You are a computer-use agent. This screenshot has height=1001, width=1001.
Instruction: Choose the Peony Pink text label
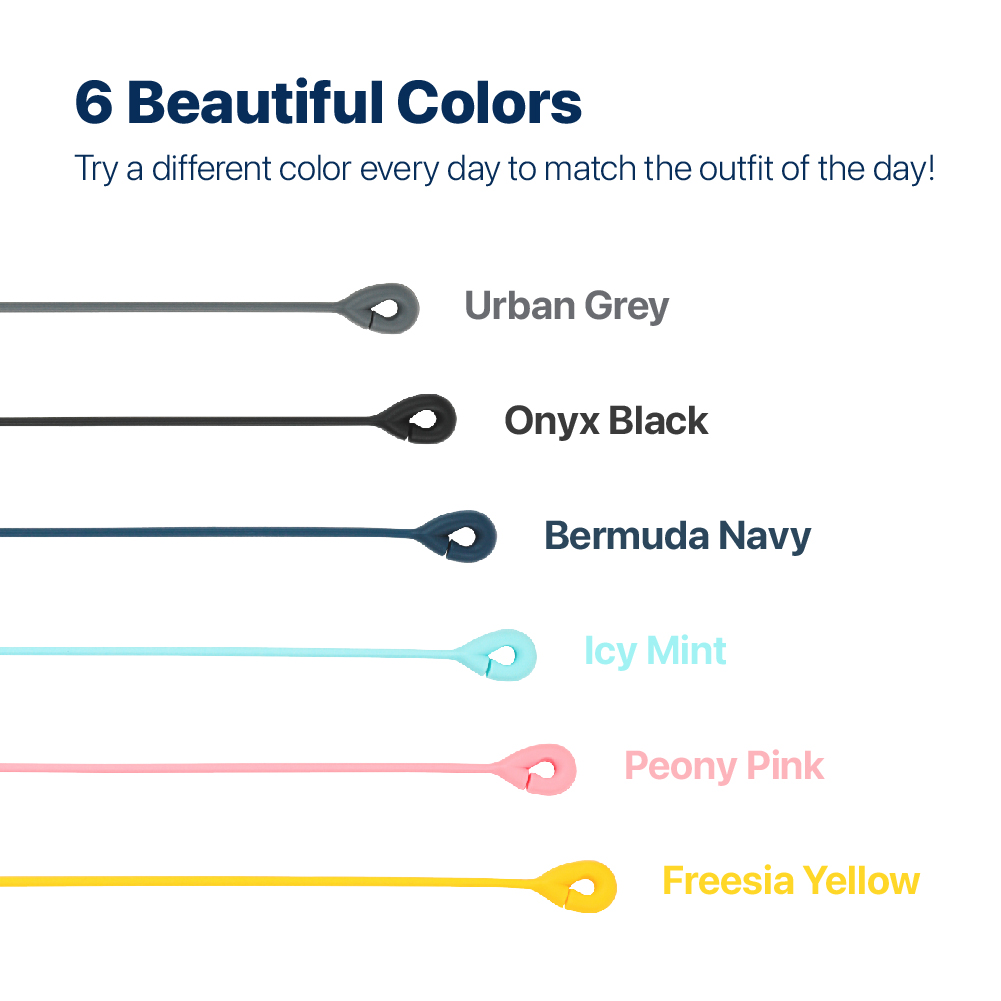click(724, 767)
